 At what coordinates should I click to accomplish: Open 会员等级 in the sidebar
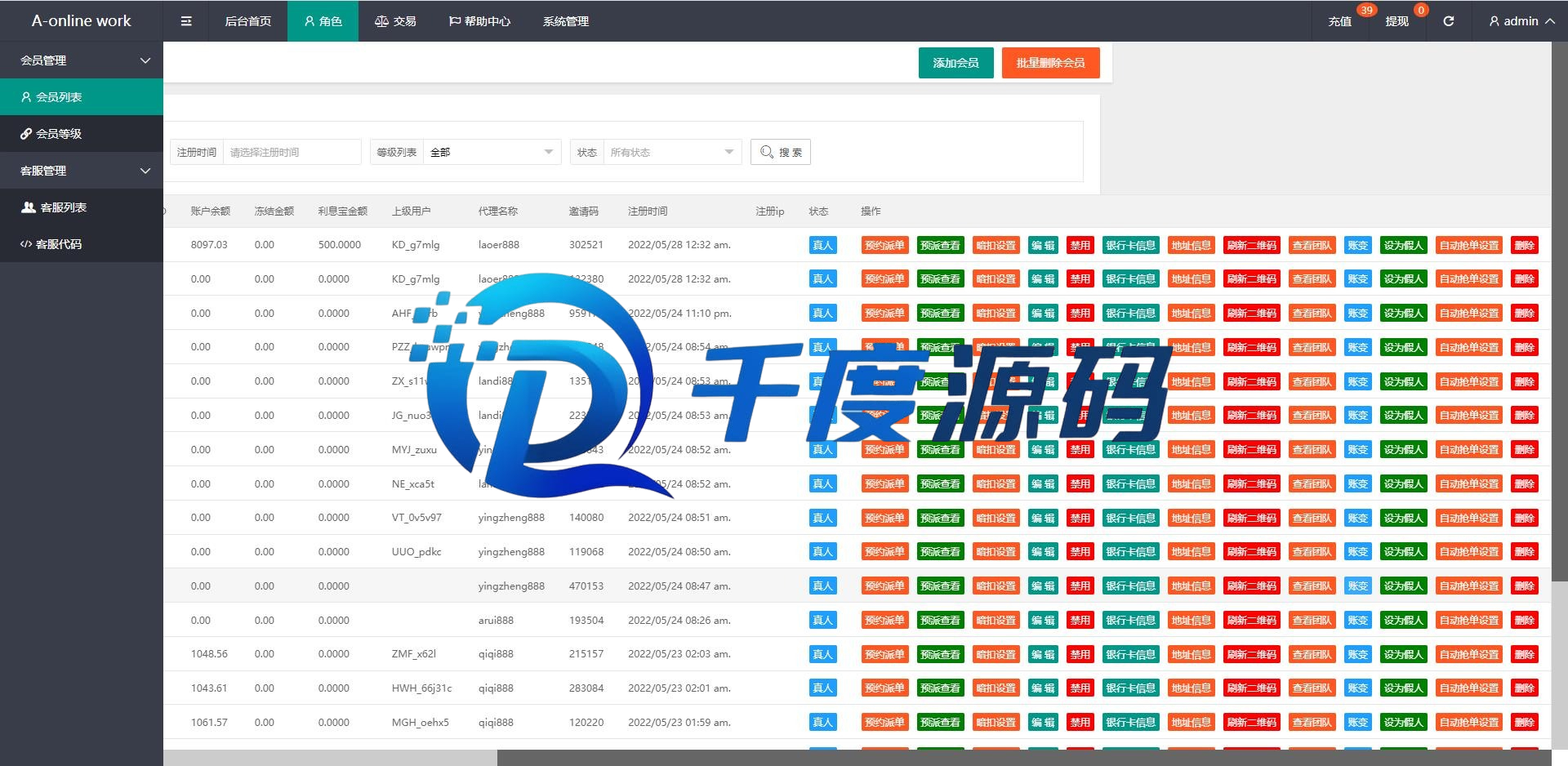point(82,134)
